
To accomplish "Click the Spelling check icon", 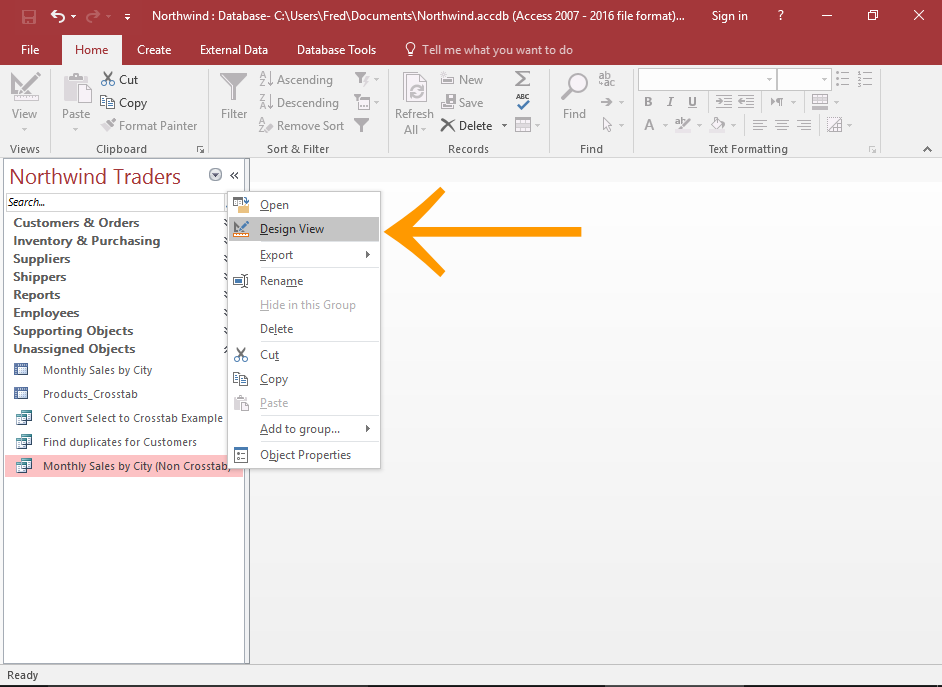I will [522, 103].
